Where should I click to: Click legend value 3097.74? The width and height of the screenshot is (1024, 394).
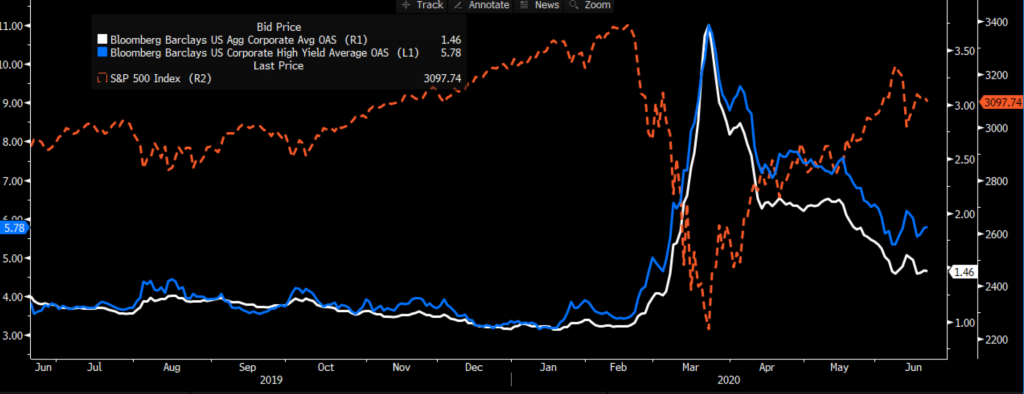(443, 78)
